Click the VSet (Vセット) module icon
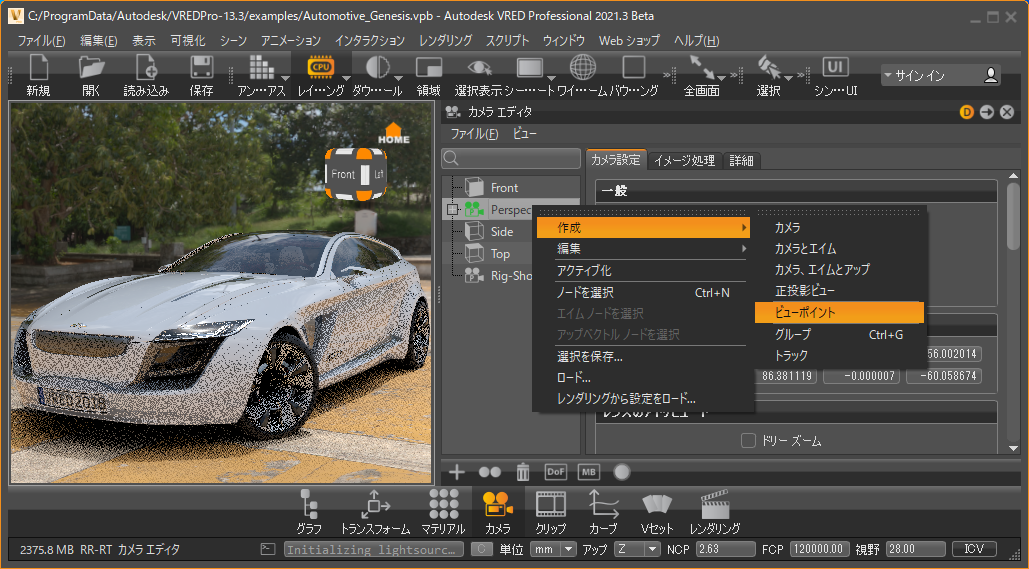This screenshot has height=569, width=1029. click(656, 504)
